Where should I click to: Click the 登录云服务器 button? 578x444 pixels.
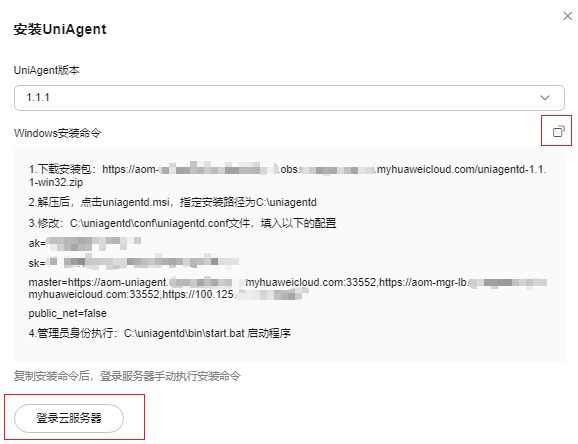[69, 418]
